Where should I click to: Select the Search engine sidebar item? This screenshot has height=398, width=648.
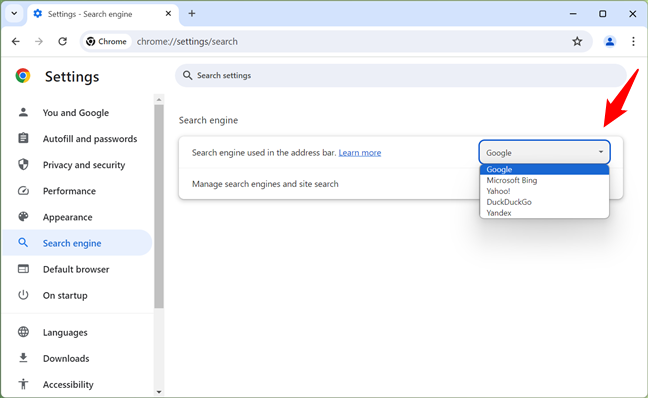tap(77, 243)
